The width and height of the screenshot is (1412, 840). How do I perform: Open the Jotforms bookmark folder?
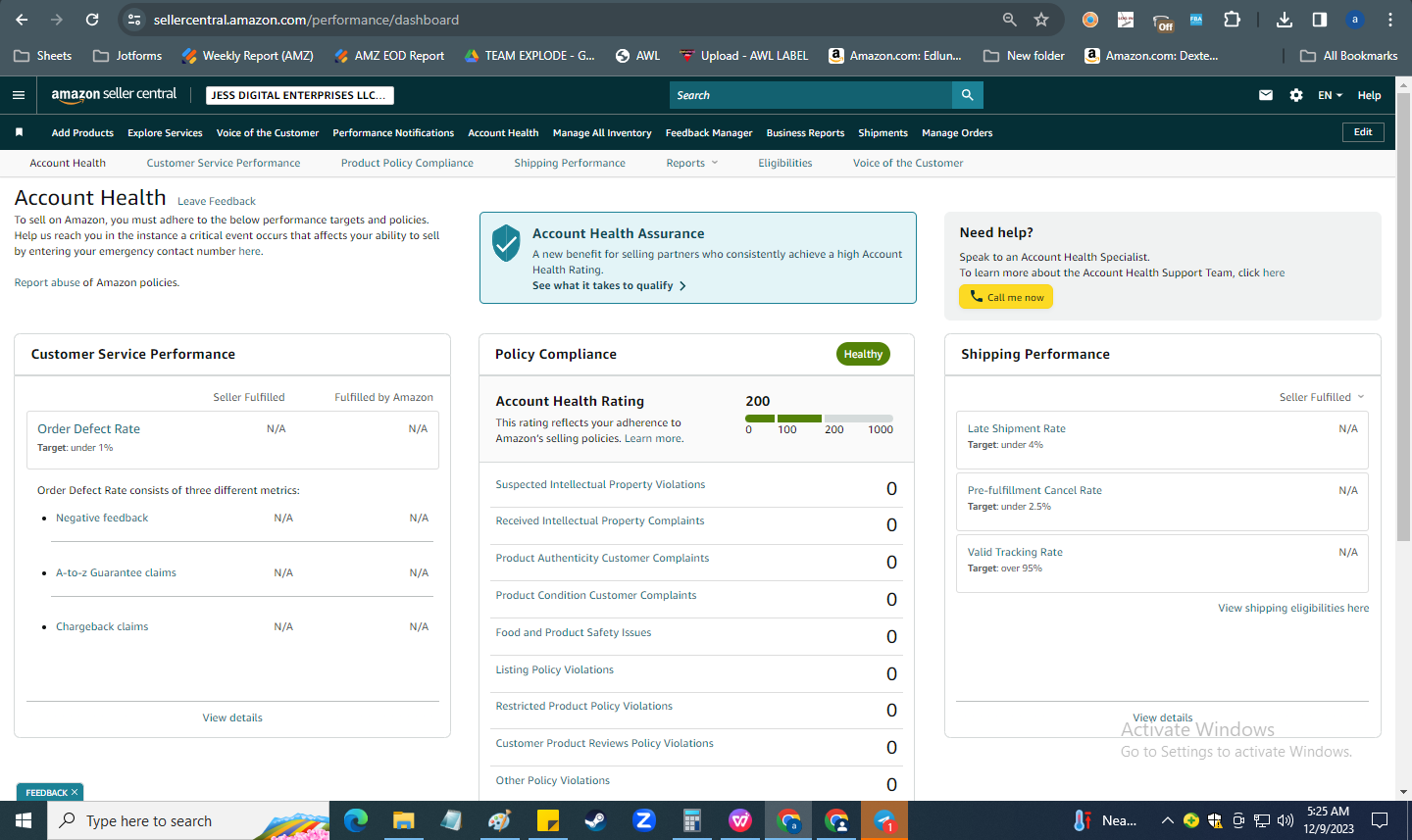[127, 56]
